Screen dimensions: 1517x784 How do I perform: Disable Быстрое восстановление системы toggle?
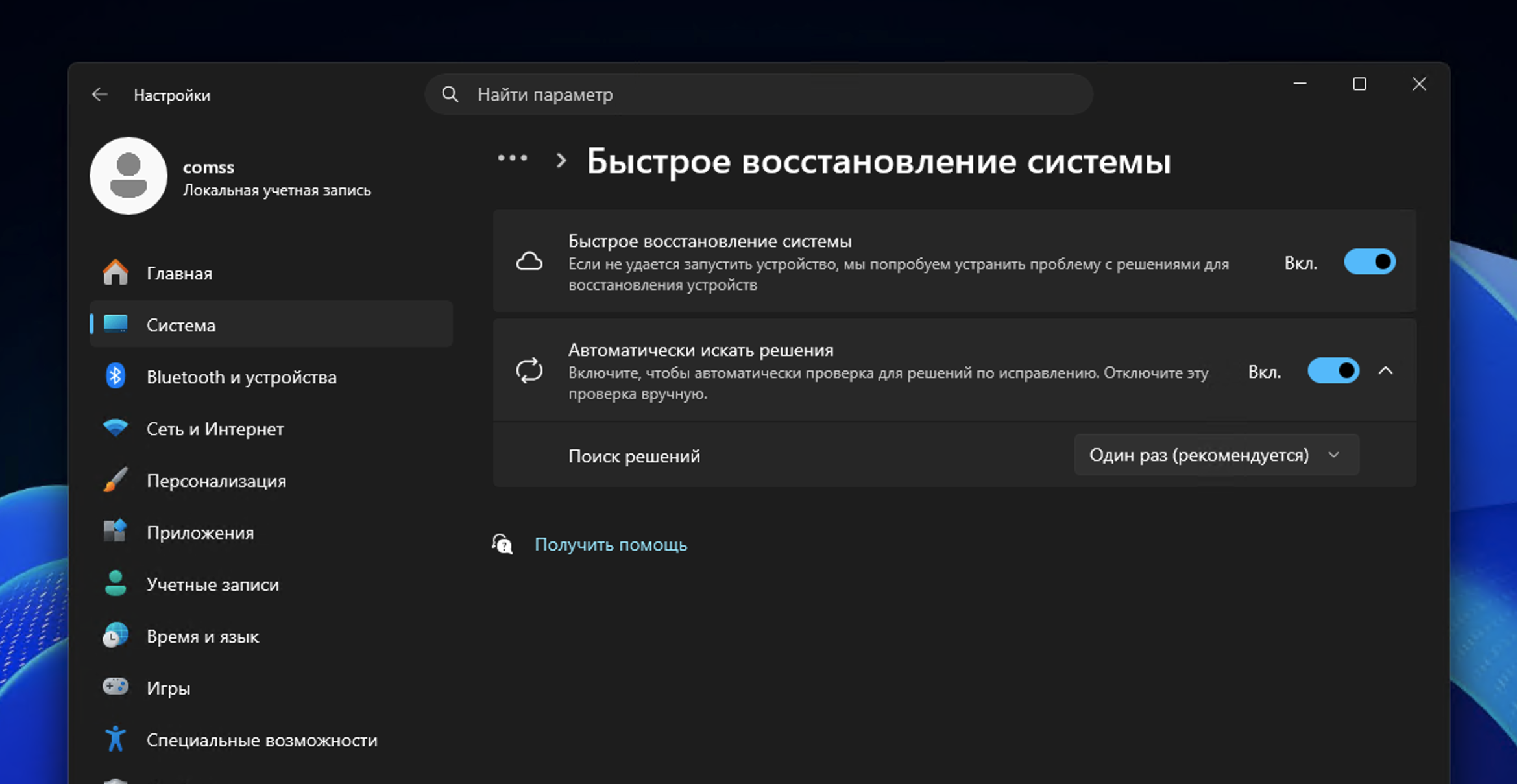point(1369,262)
